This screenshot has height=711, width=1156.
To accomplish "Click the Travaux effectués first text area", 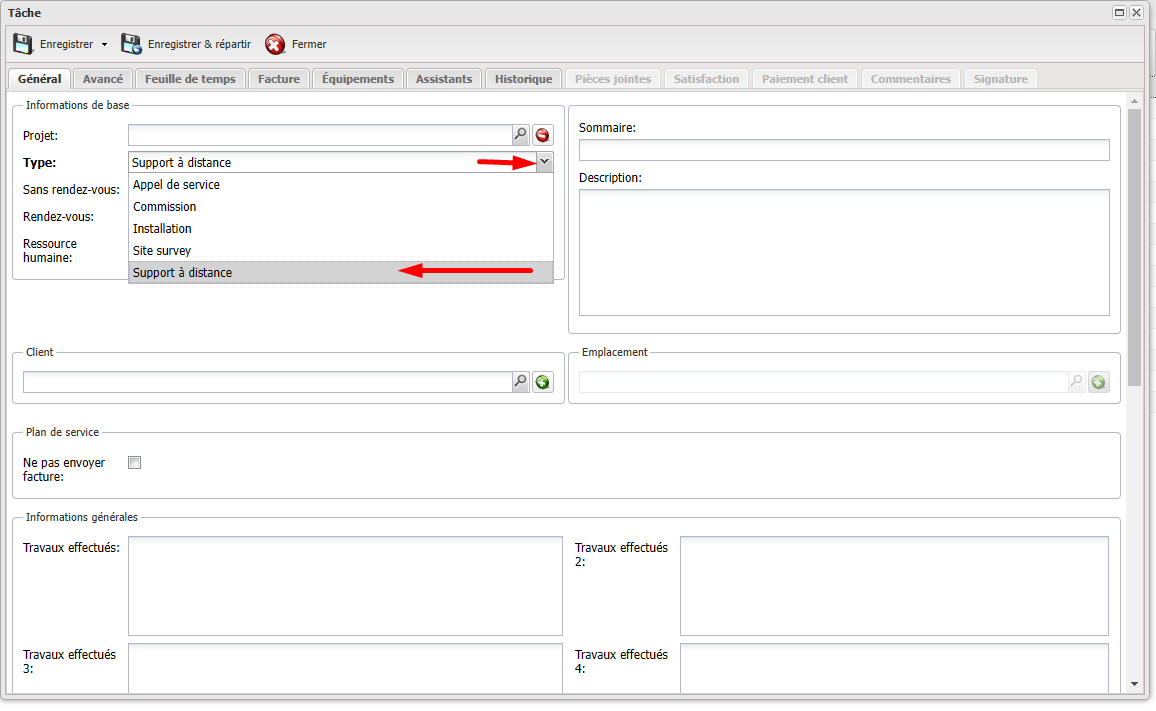I will pos(345,586).
